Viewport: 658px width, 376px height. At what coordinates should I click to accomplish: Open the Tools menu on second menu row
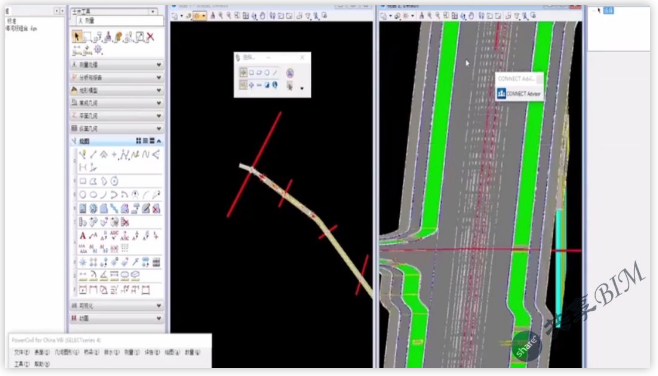(x=21, y=364)
